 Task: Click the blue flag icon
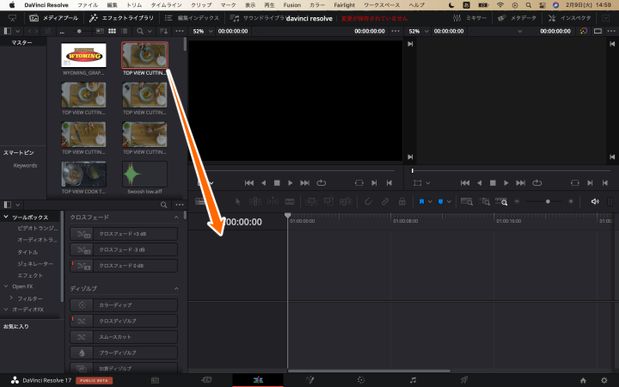pos(422,202)
